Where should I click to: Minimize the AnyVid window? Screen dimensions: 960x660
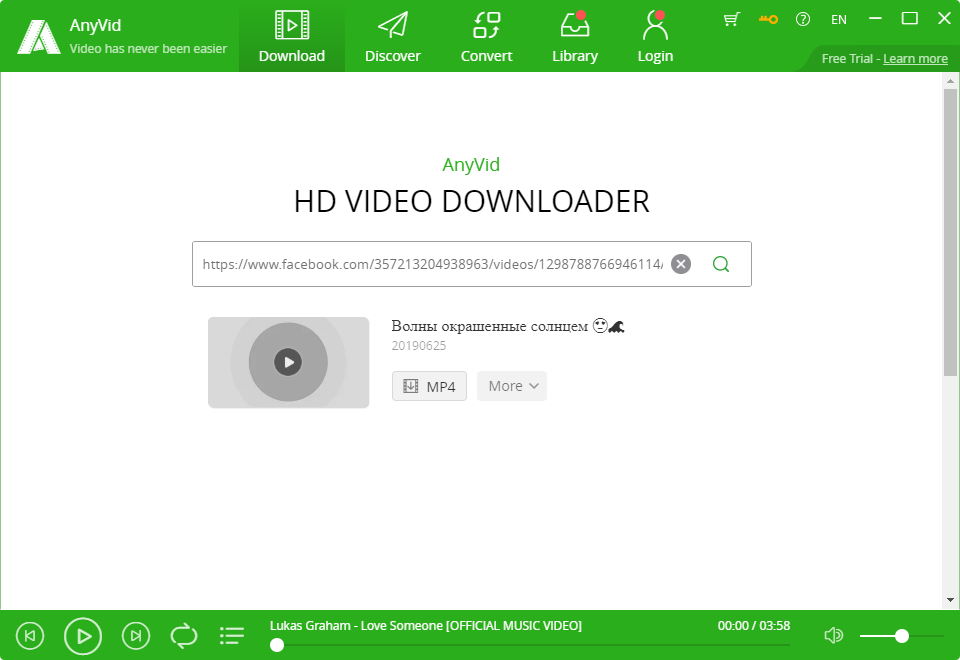pos(875,19)
